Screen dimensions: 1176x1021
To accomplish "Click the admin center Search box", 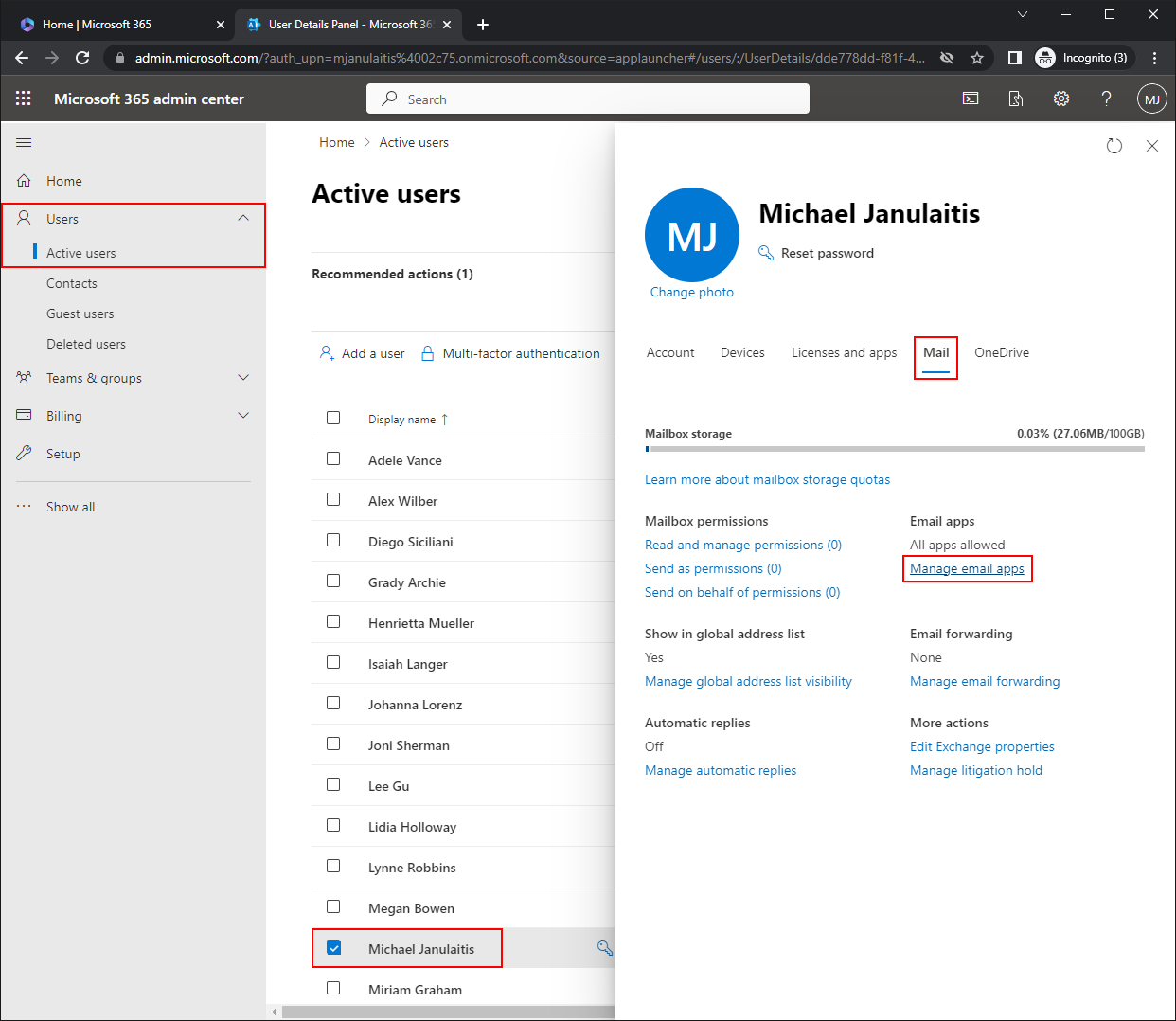I will point(588,99).
